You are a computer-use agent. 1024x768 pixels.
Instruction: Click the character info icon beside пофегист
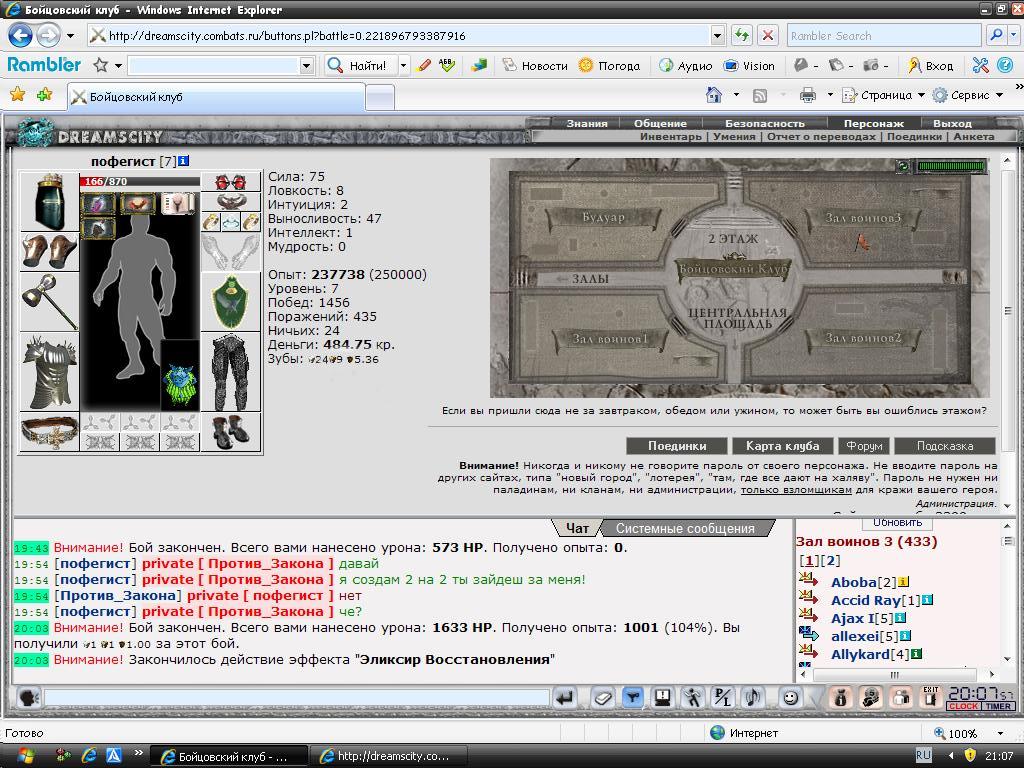click(184, 161)
